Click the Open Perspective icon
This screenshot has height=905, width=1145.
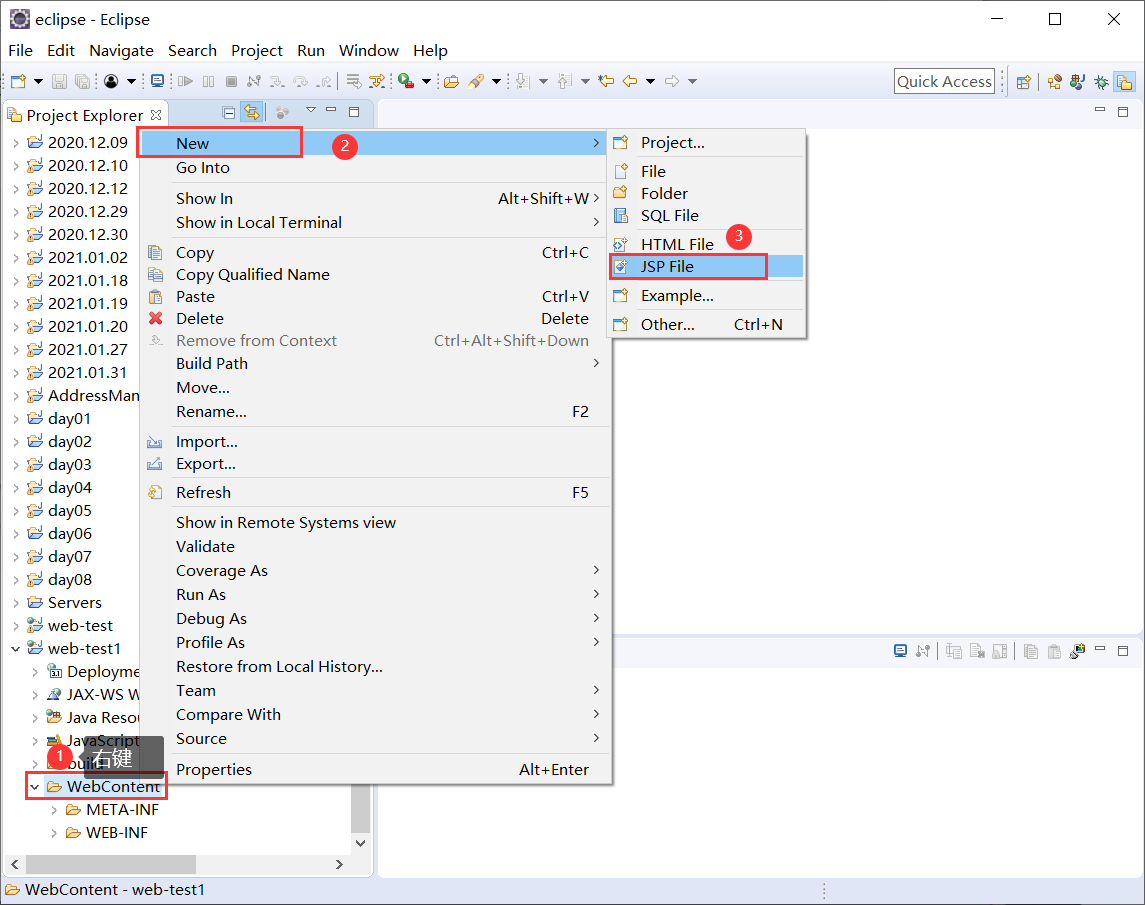tap(1024, 82)
